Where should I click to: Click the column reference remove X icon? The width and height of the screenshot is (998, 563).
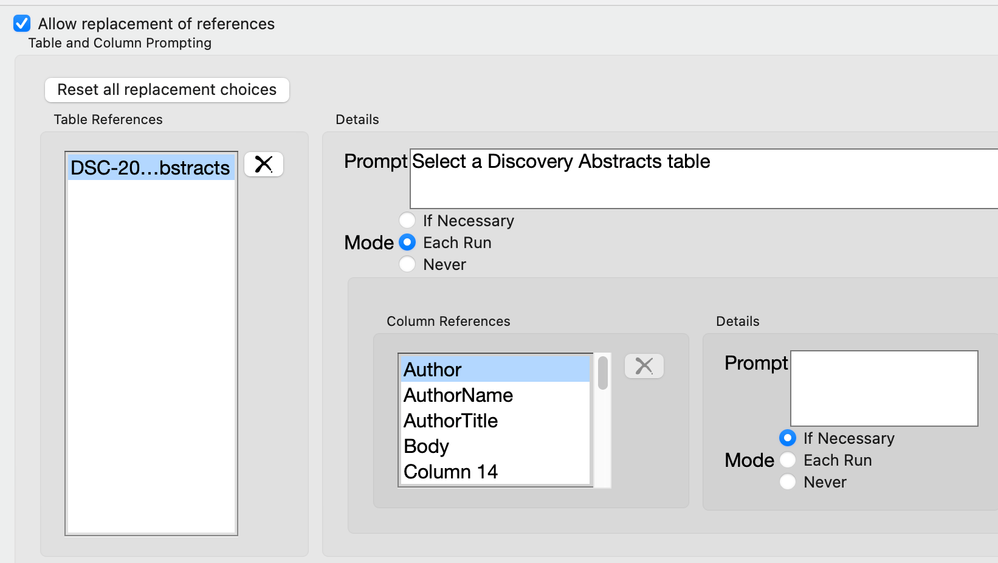click(x=644, y=366)
